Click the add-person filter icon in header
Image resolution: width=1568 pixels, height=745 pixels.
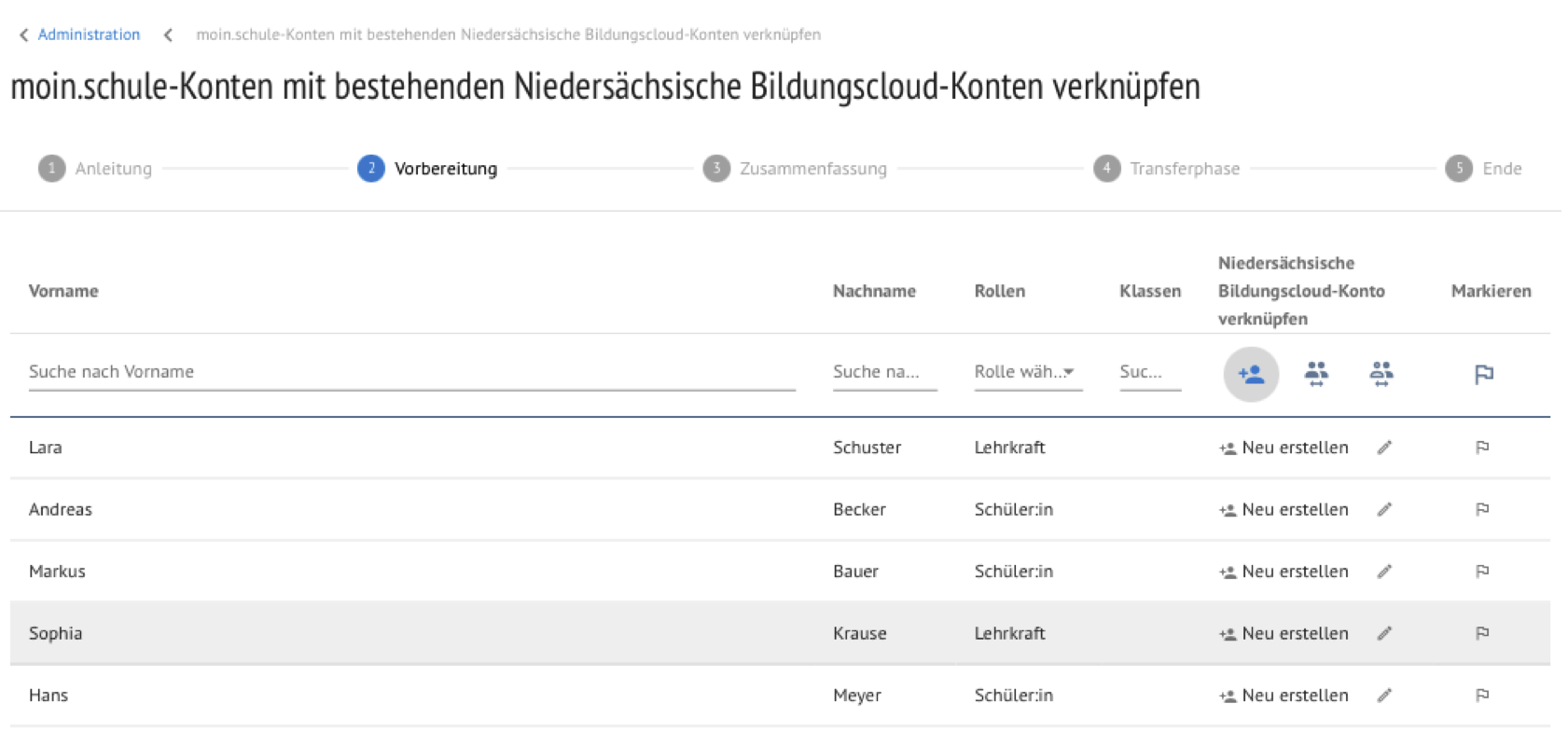point(1250,374)
